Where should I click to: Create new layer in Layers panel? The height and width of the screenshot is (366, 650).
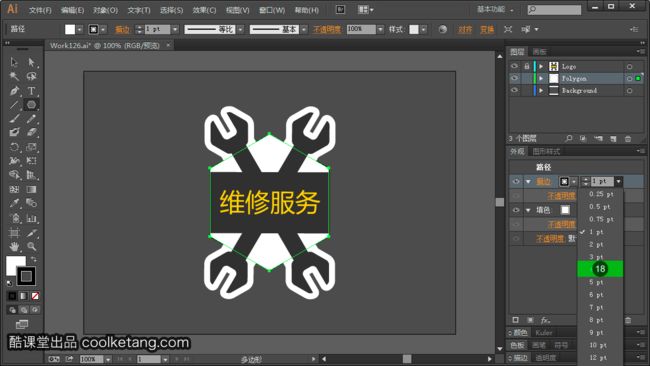[613, 138]
